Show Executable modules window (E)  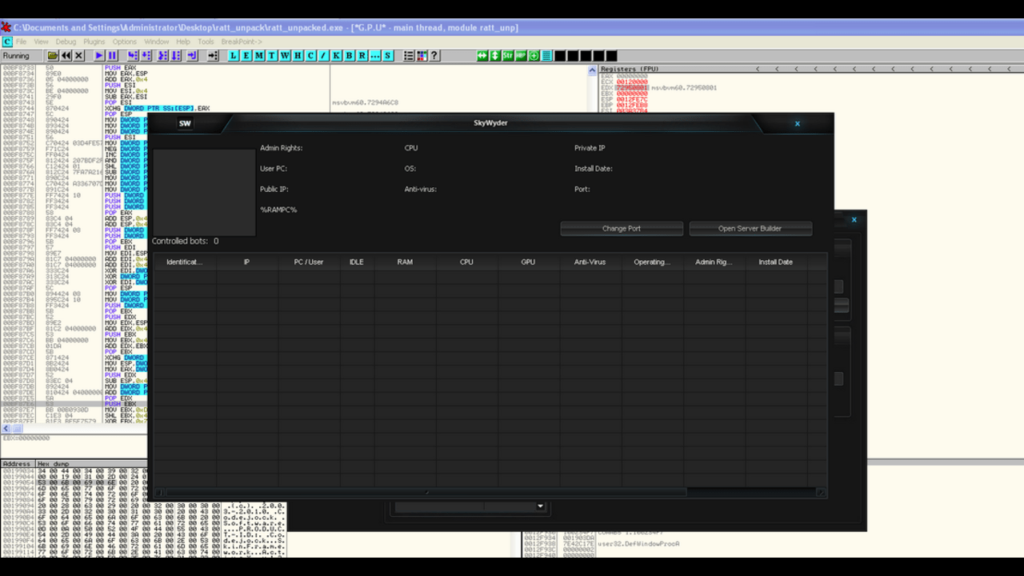click(246, 56)
